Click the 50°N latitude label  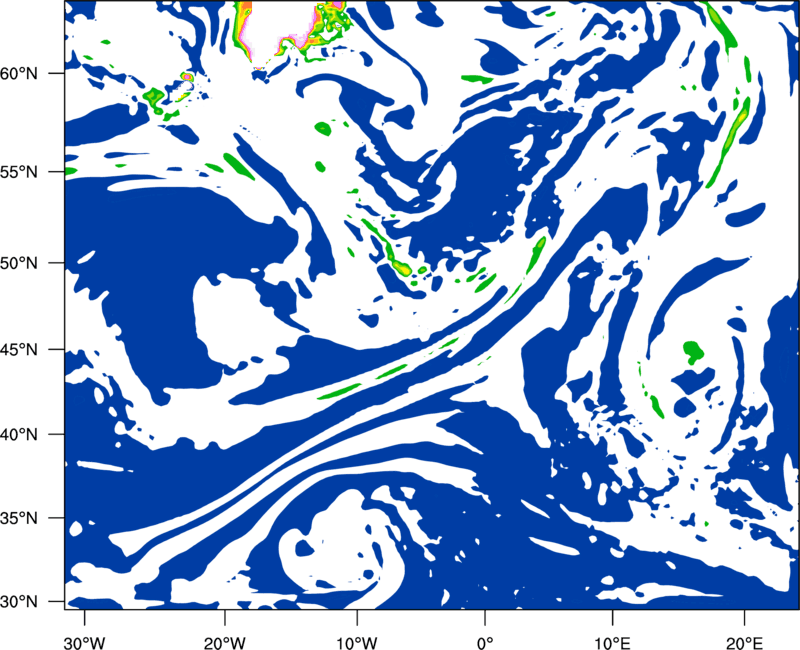point(19,263)
